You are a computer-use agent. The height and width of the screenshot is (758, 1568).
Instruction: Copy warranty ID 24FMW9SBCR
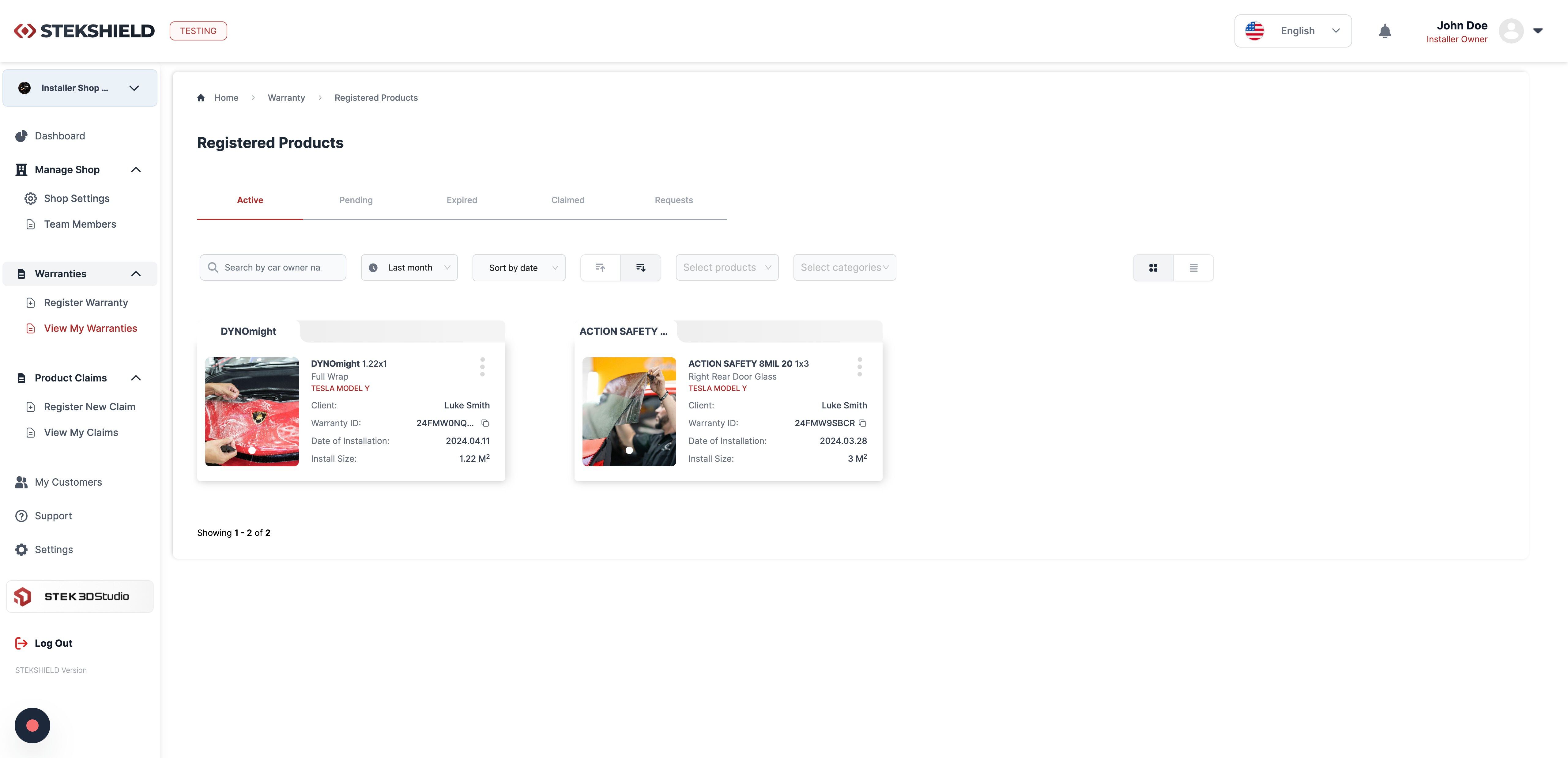point(862,423)
